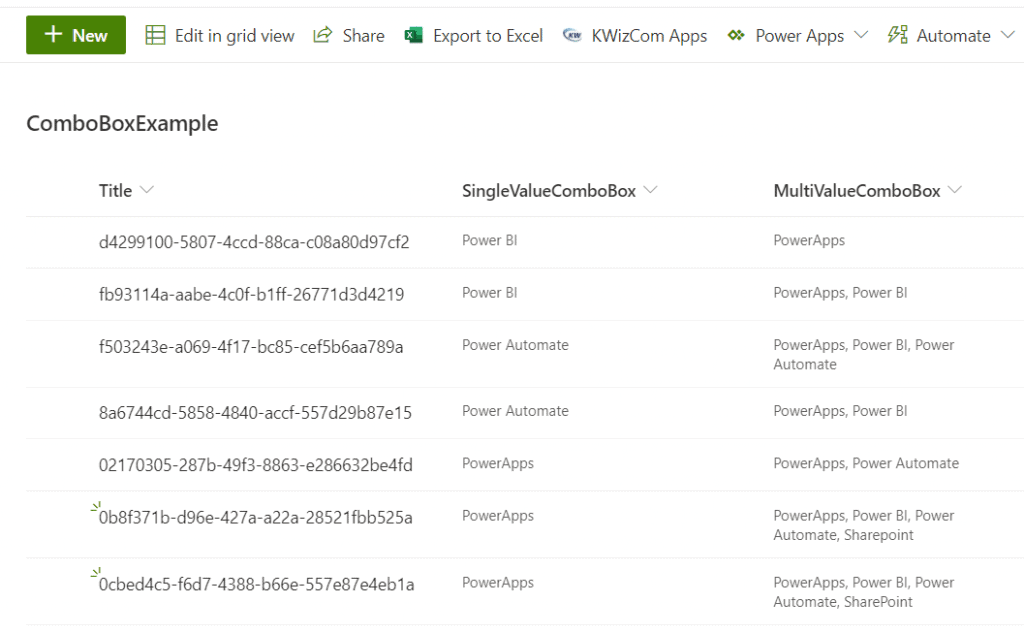Click 'PowerApps, Power Automate' multi-value cell
The image size is (1024, 634).
[x=866, y=464]
